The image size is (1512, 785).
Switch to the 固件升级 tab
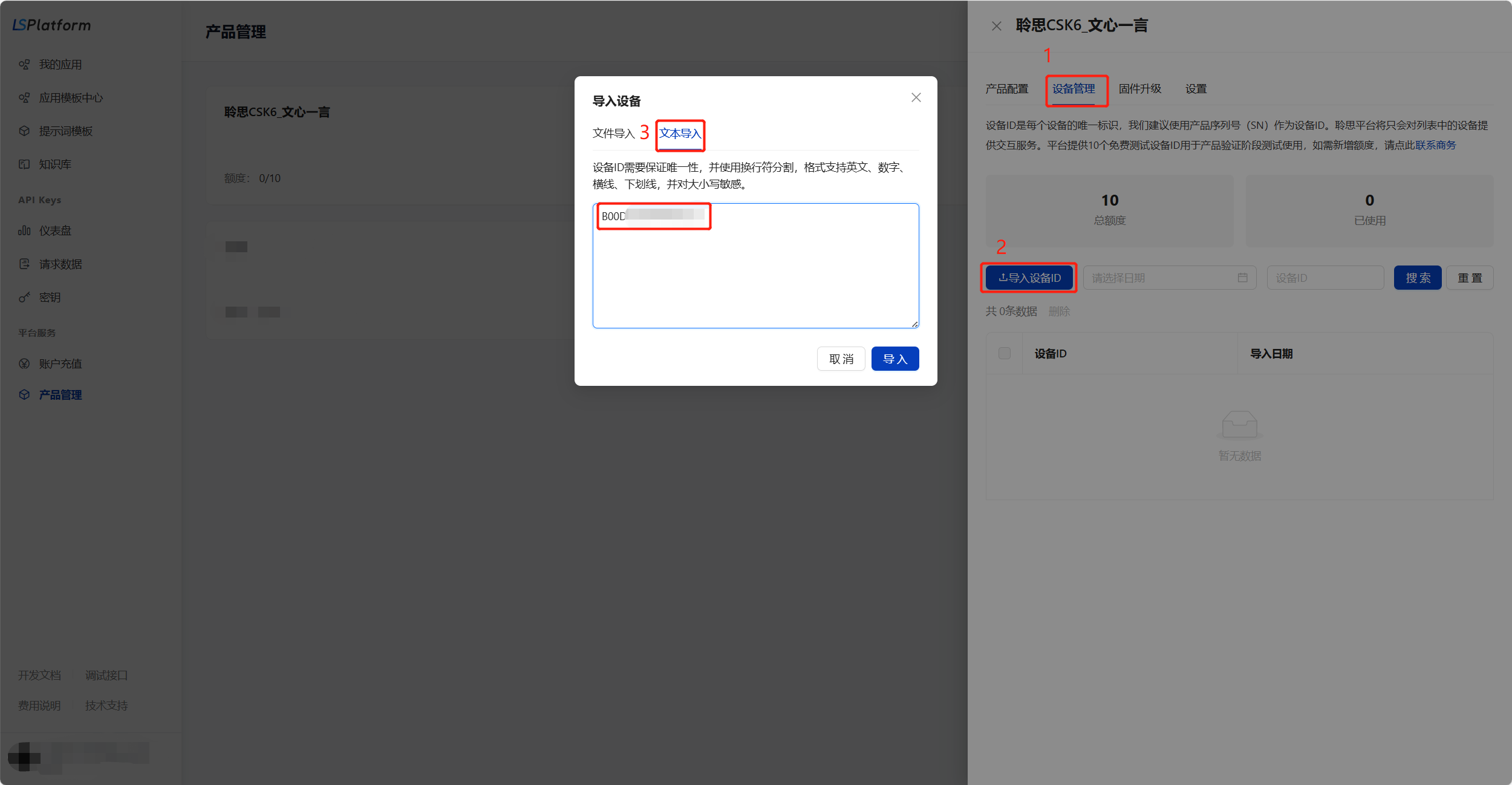click(1139, 89)
